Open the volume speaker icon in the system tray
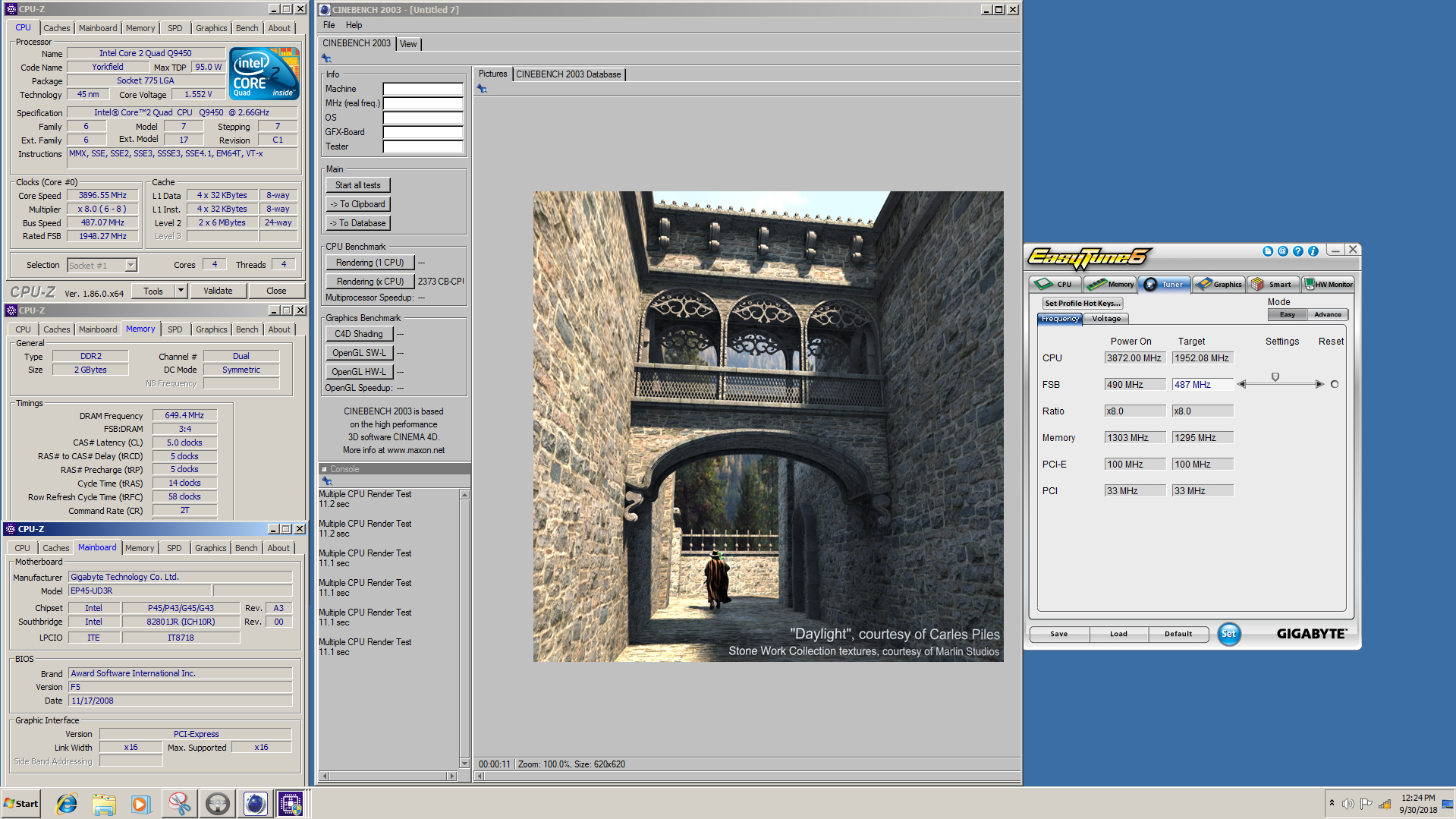This screenshot has height=819, width=1456. [x=1348, y=804]
